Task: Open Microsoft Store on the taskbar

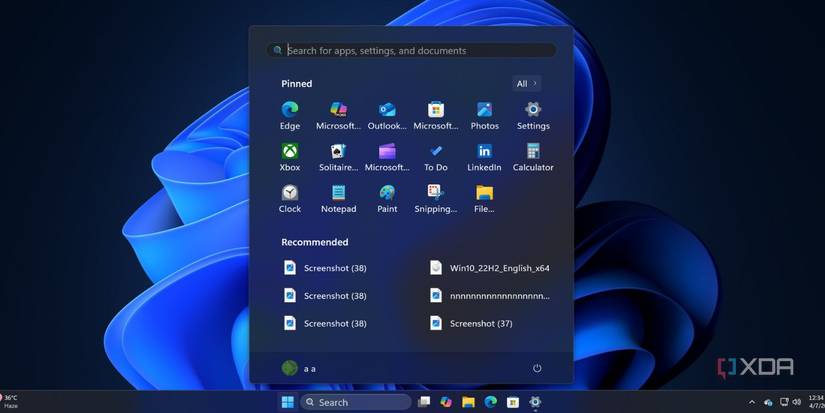Action: [x=512, y=402]
